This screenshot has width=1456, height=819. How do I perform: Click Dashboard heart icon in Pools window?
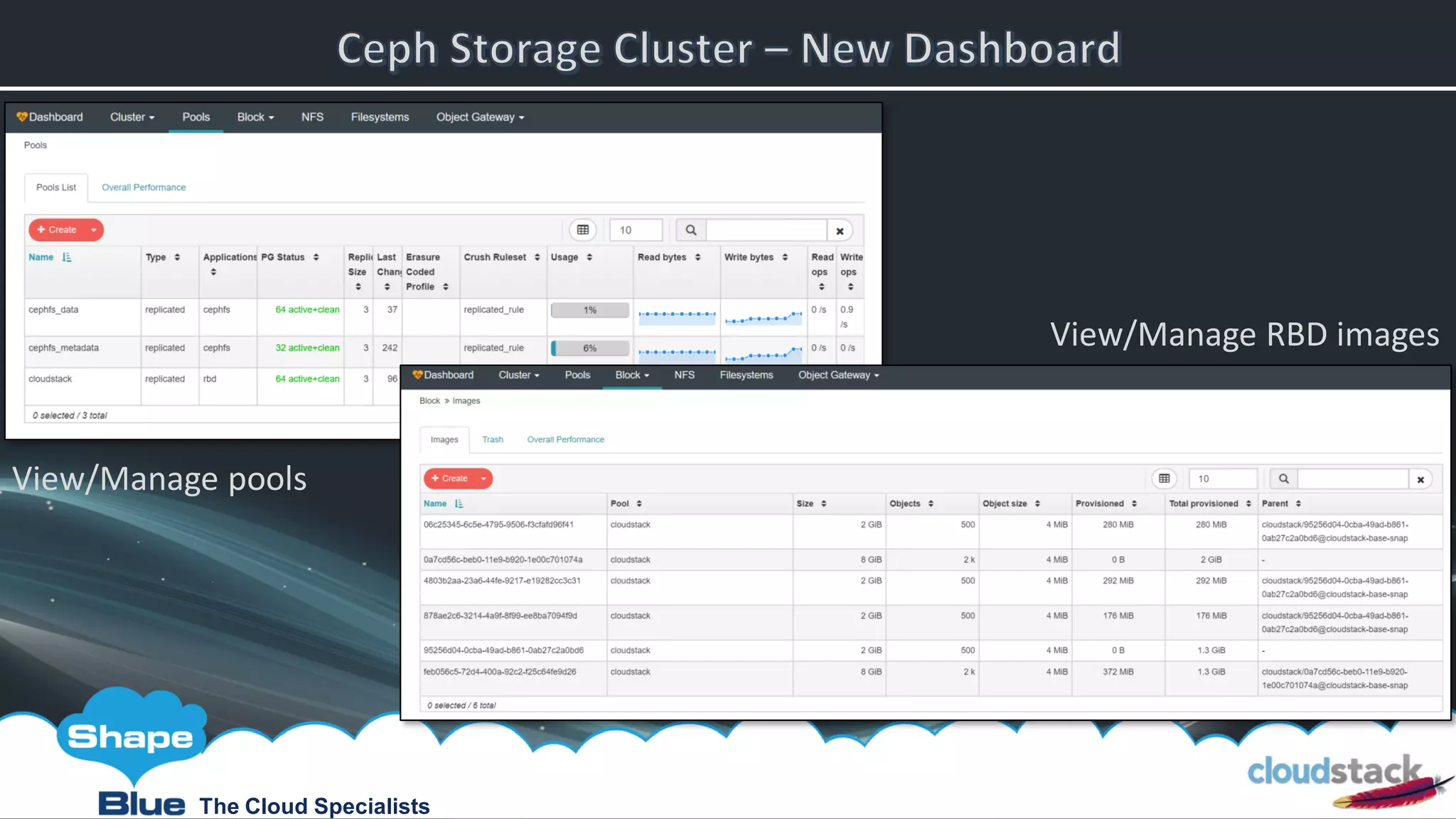tap(21, 117)
